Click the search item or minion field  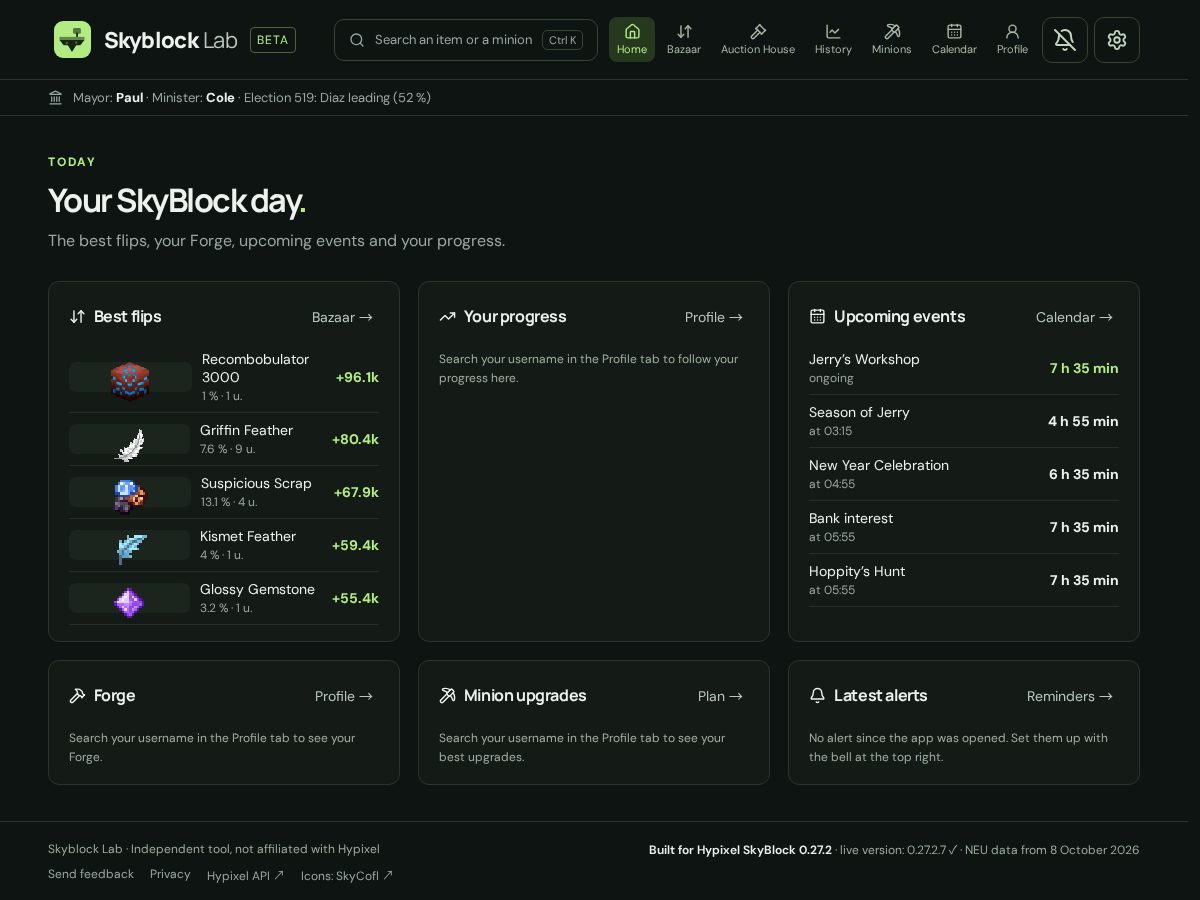click(466, 40)
